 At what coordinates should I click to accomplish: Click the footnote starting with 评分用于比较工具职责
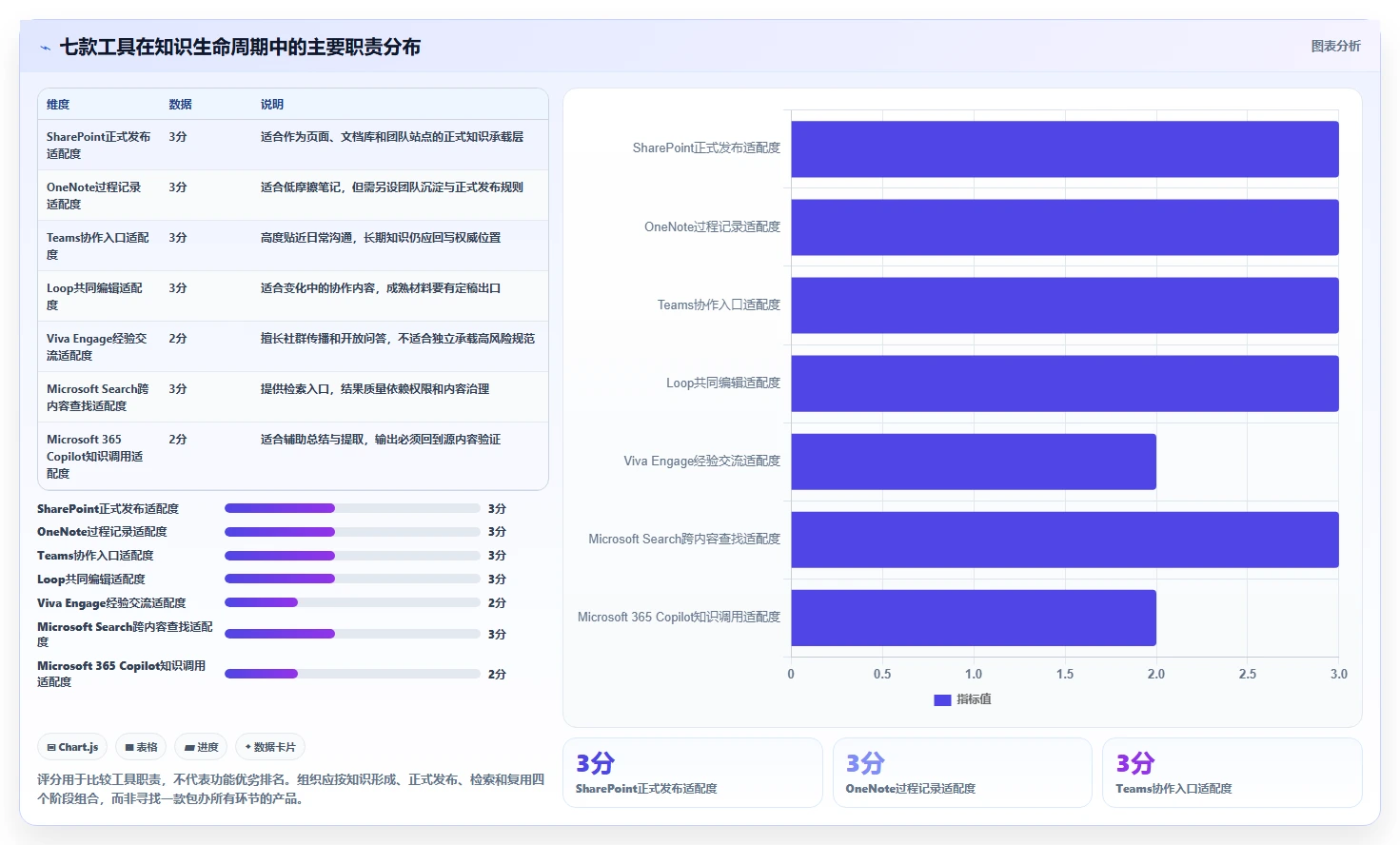[291, 789]
